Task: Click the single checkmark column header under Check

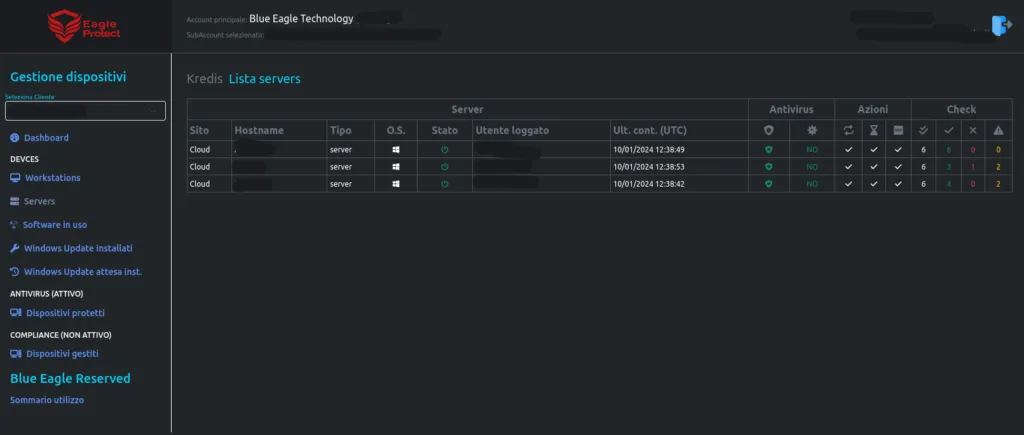Action: pos(949,131)
